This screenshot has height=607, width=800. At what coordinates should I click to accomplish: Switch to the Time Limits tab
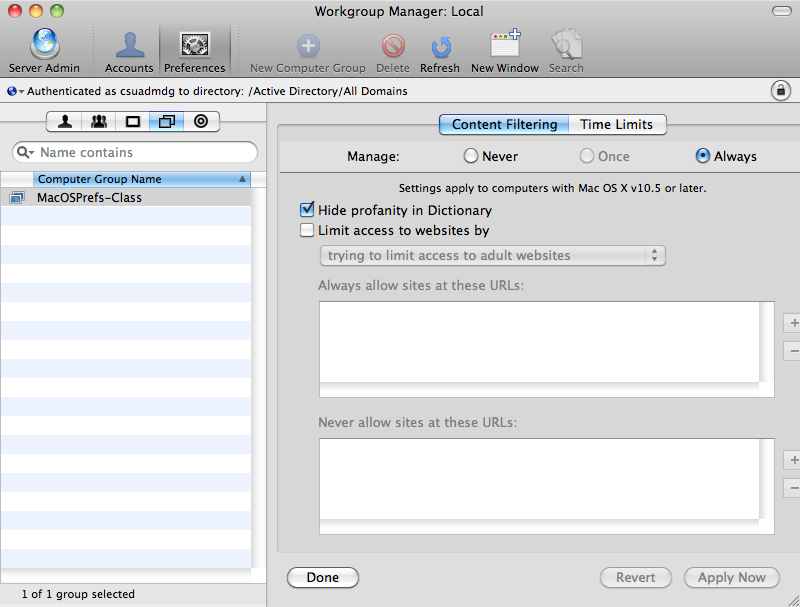pyautogui.click(x=617, y=124)
